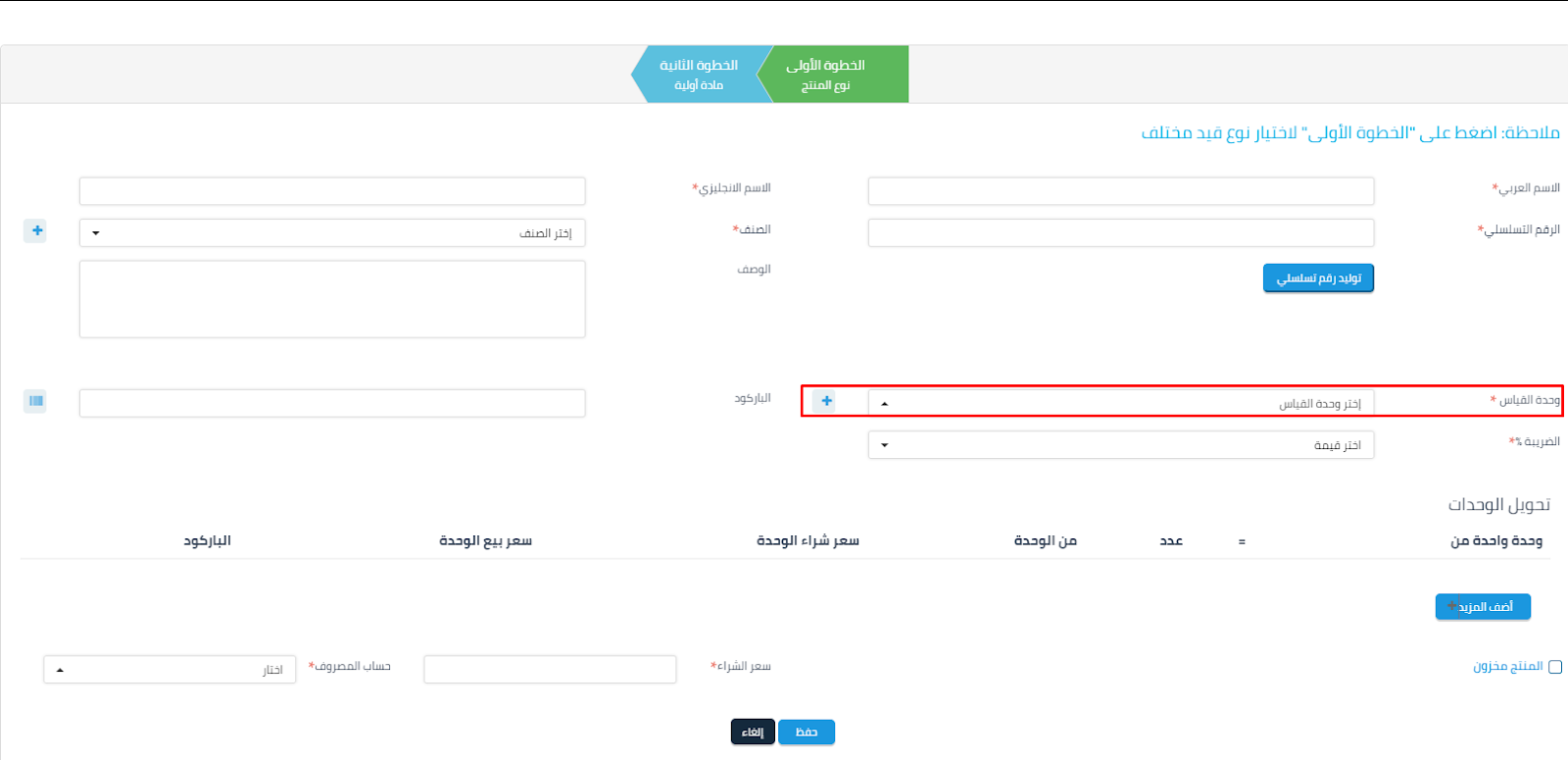Click the Arabic name input field
This screenshot has height=760, width=1568.
[x=1120, y=191]
